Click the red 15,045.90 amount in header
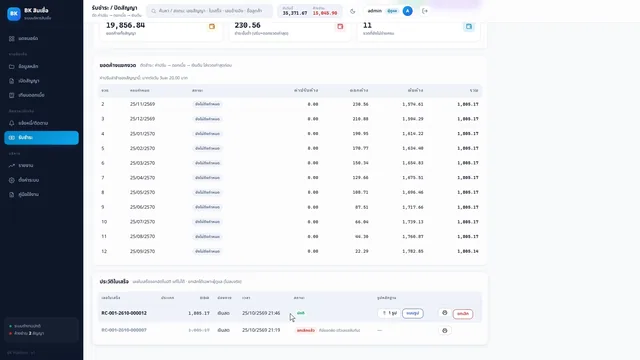The width and height of the screenshot is (640, 360). click(325, 13)
